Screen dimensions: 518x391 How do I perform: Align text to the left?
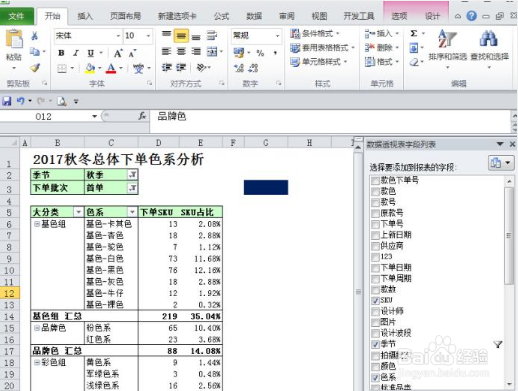166,52
